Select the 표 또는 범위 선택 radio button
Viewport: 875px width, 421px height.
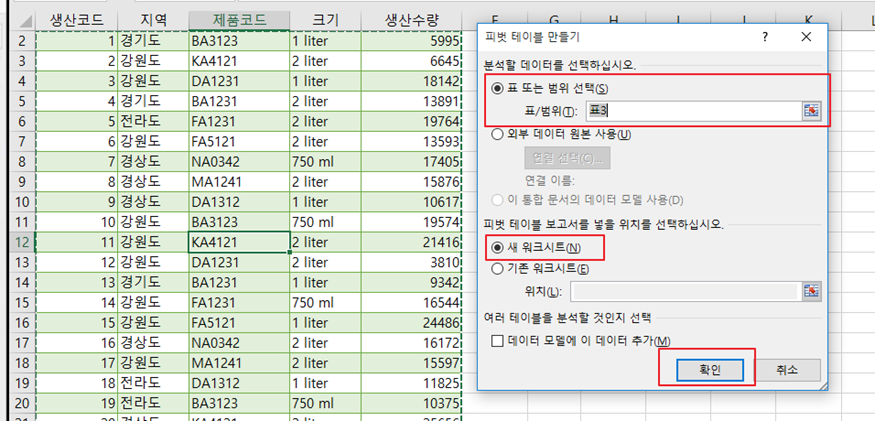(496, 89)
